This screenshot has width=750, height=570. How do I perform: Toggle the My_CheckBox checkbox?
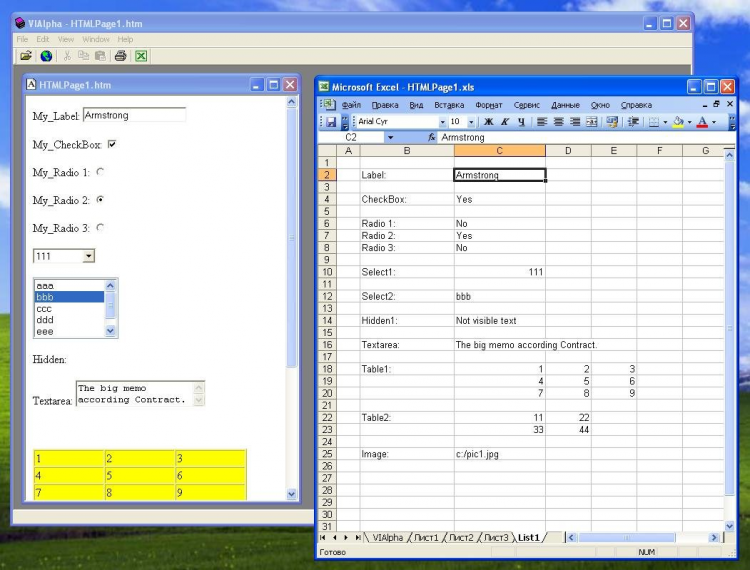pyautogui.click(x=112, y=144)
